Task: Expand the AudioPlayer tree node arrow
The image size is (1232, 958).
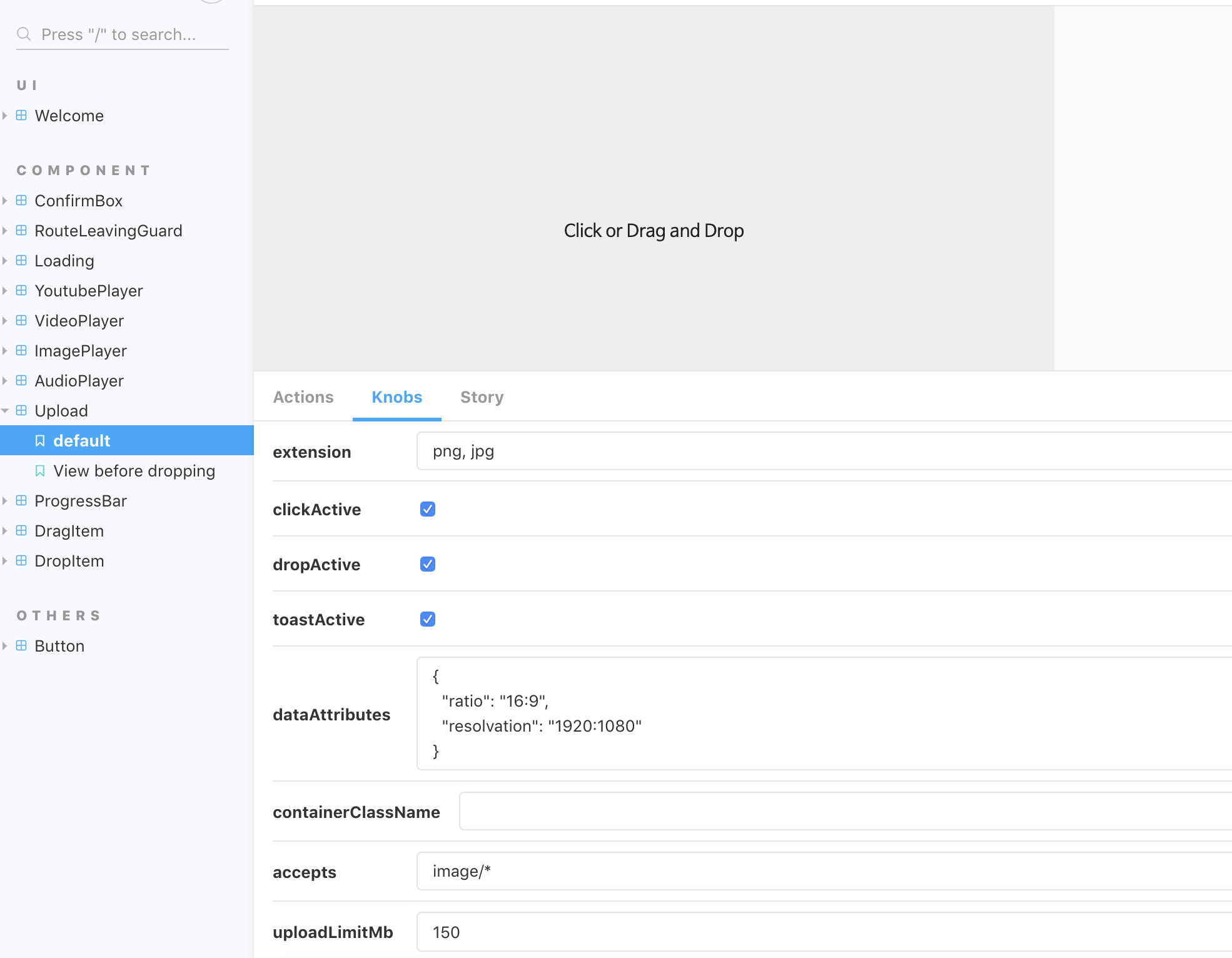Action: click(5, 381)
